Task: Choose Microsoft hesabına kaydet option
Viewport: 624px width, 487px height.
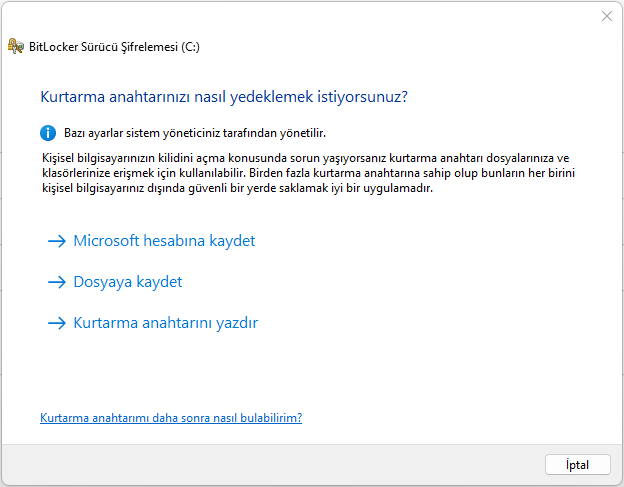Action: 164,241
